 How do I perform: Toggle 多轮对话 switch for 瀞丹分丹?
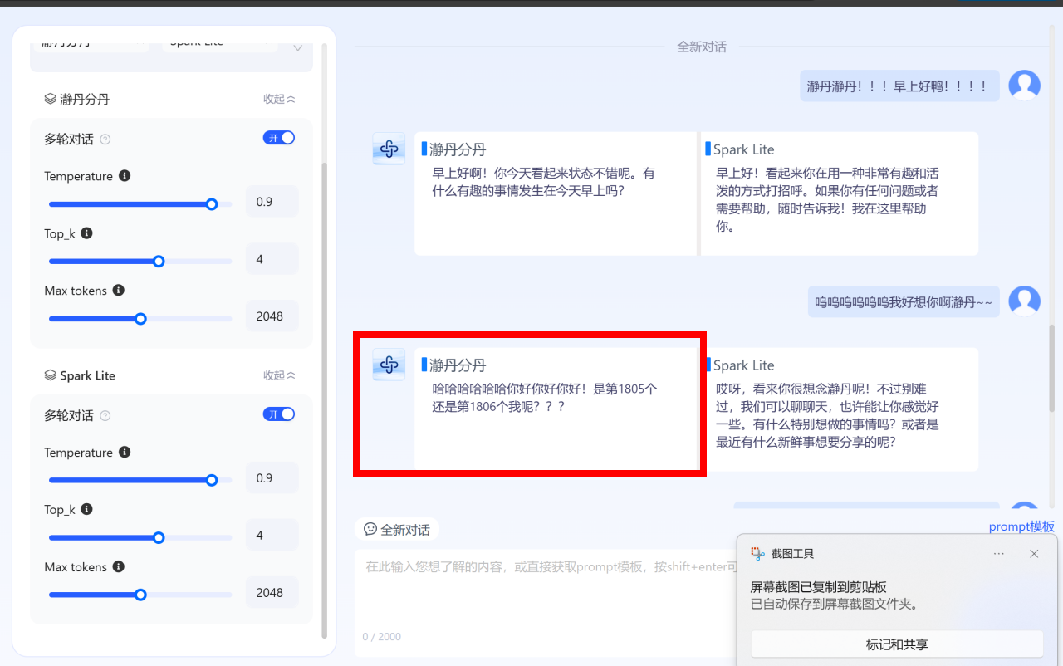279,138
